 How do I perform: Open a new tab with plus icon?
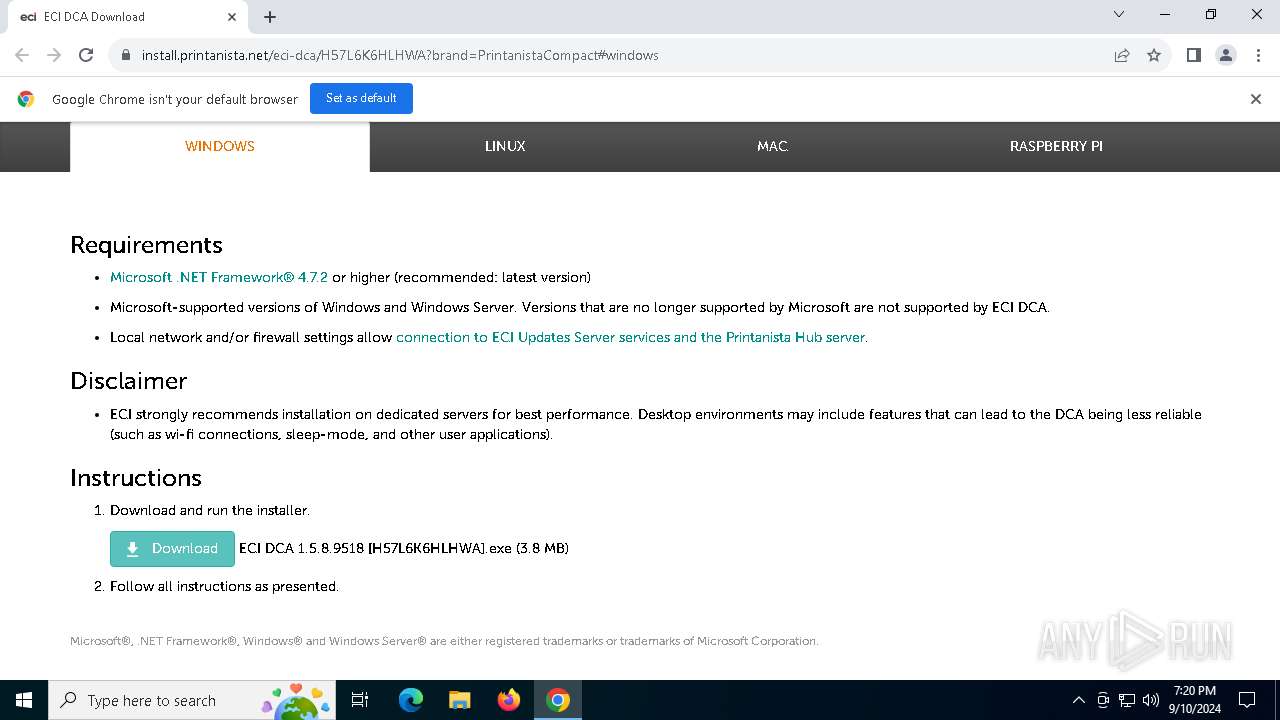coord(270,16)
